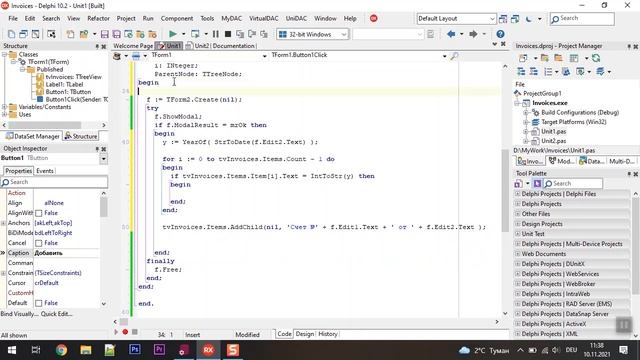
Task: Open the Default Layout dropdown
Action: [x=492, y=19]
